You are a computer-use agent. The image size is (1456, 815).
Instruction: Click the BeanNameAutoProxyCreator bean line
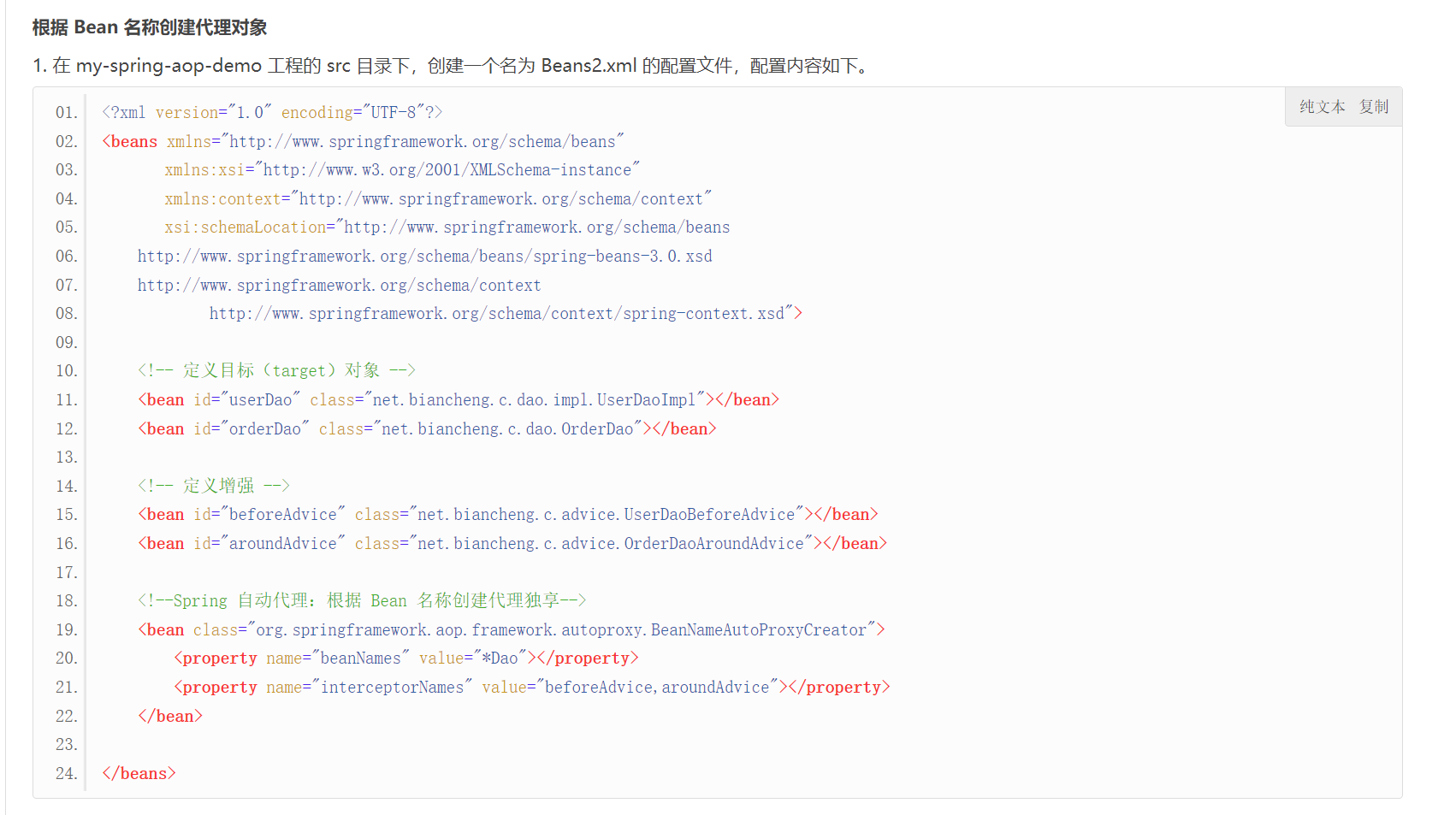point(512,630)
